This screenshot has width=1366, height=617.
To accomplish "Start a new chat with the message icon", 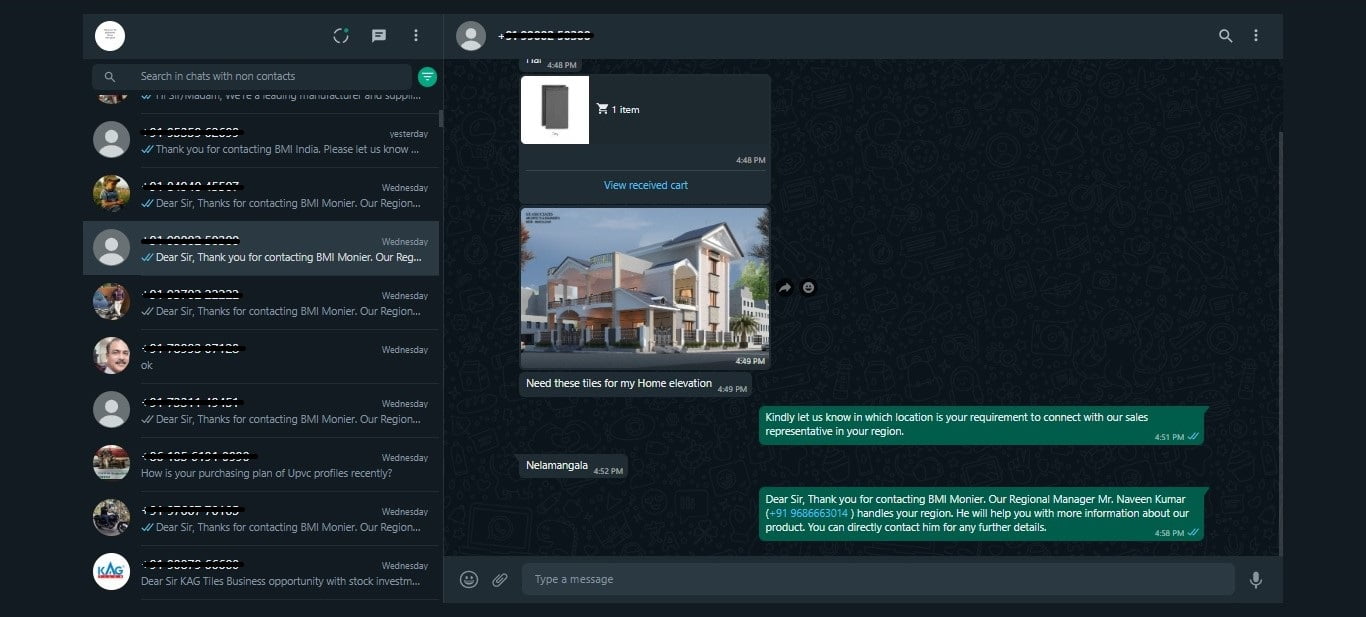I will [x=379, y=36].
